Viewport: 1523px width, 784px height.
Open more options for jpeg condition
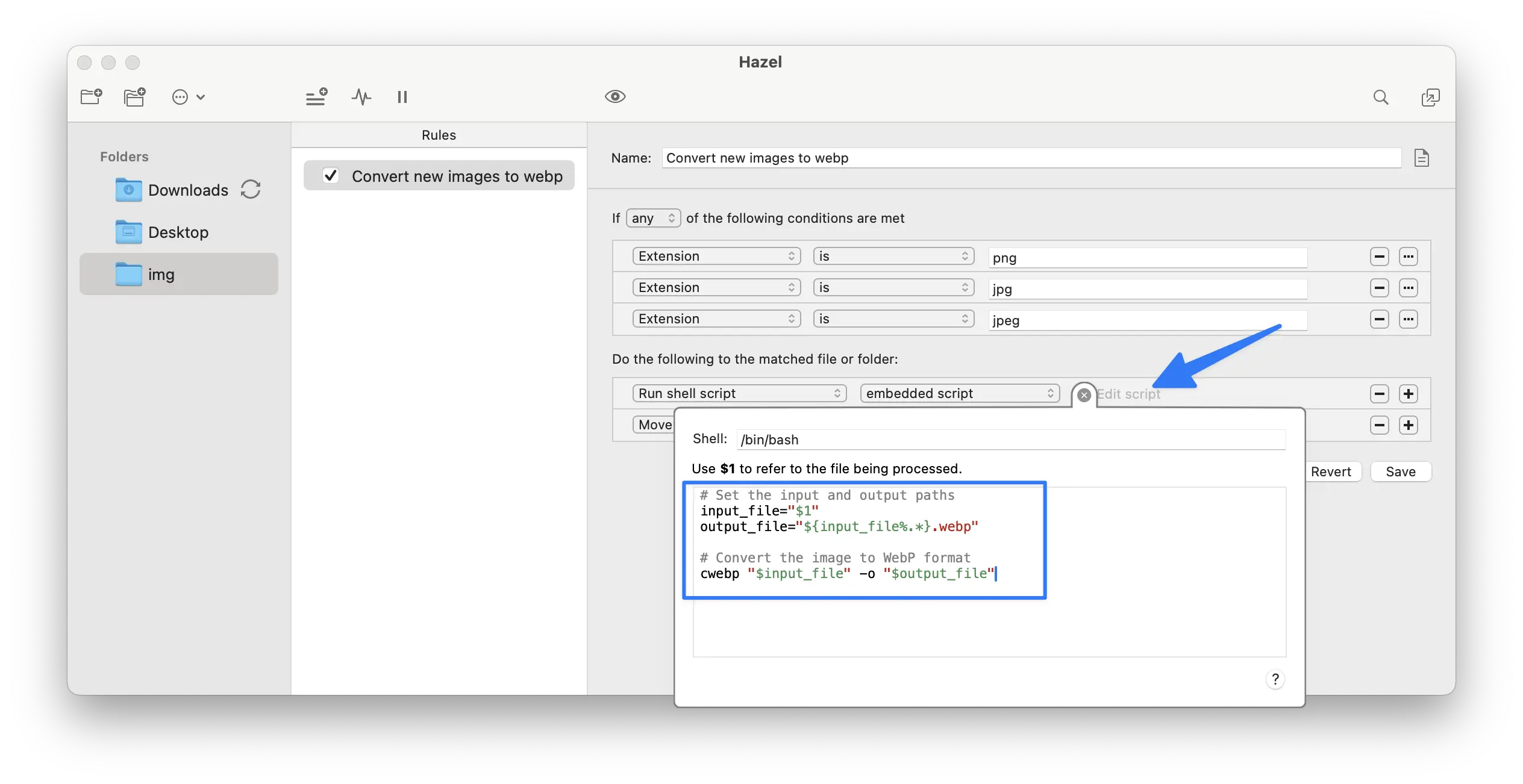coord(1408,319)
